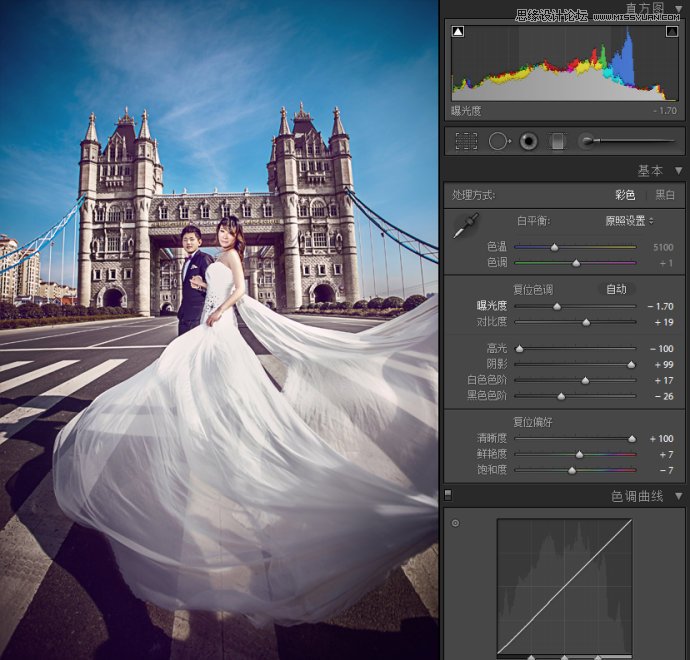Click the wedding photo preview image
The height and width of the screenshot is (660, 690).
(219, 330)
